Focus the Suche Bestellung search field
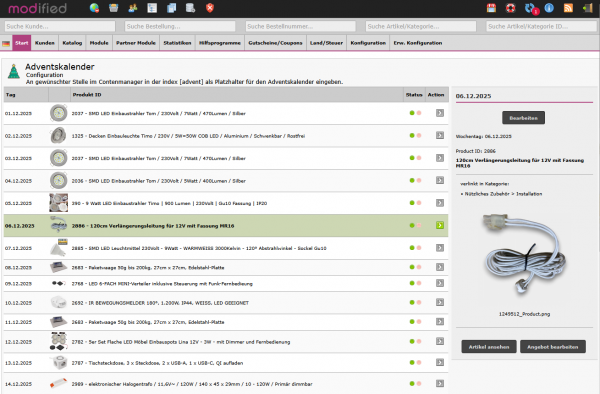Viewport: 600px width, 394px height. 180,26
